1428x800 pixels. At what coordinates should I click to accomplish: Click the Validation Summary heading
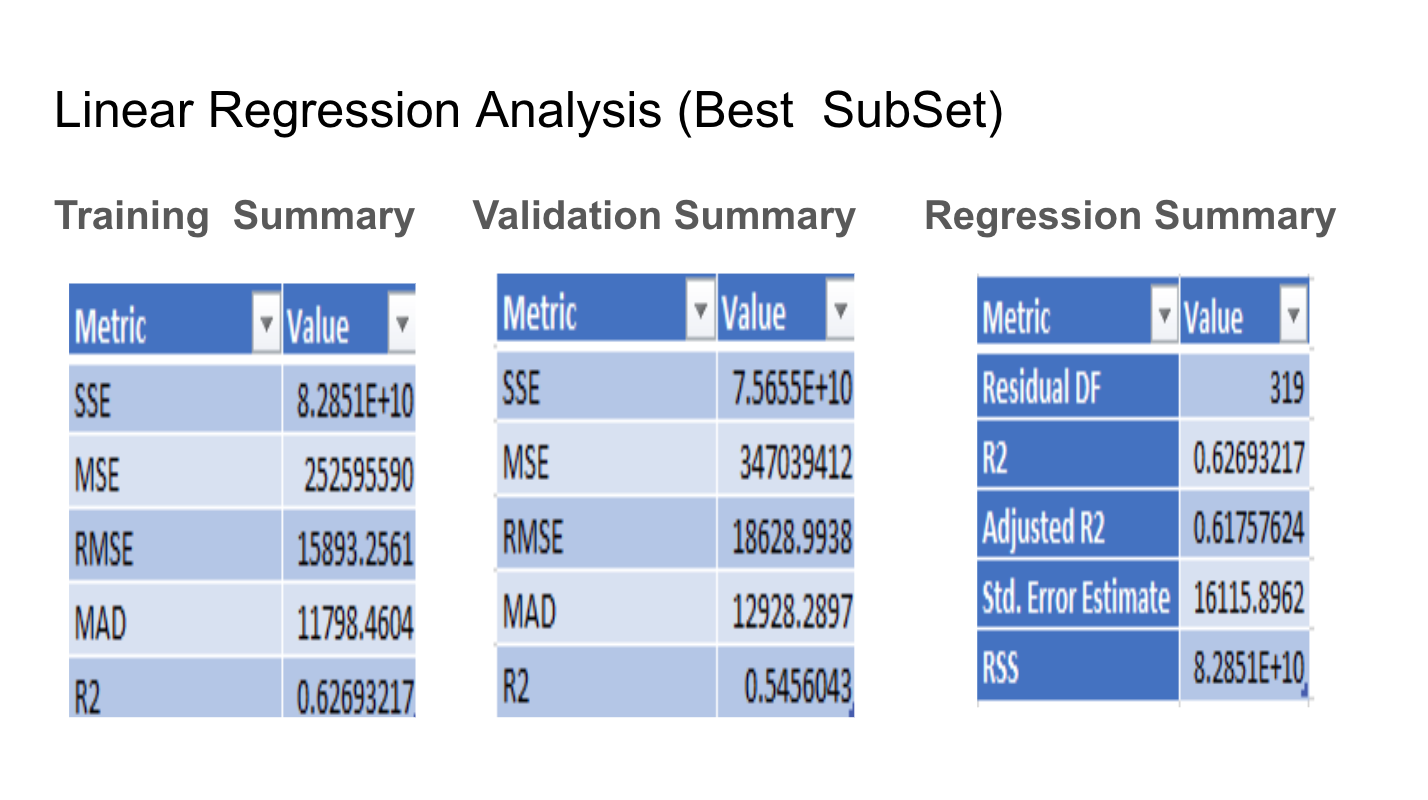coord(665,214)
